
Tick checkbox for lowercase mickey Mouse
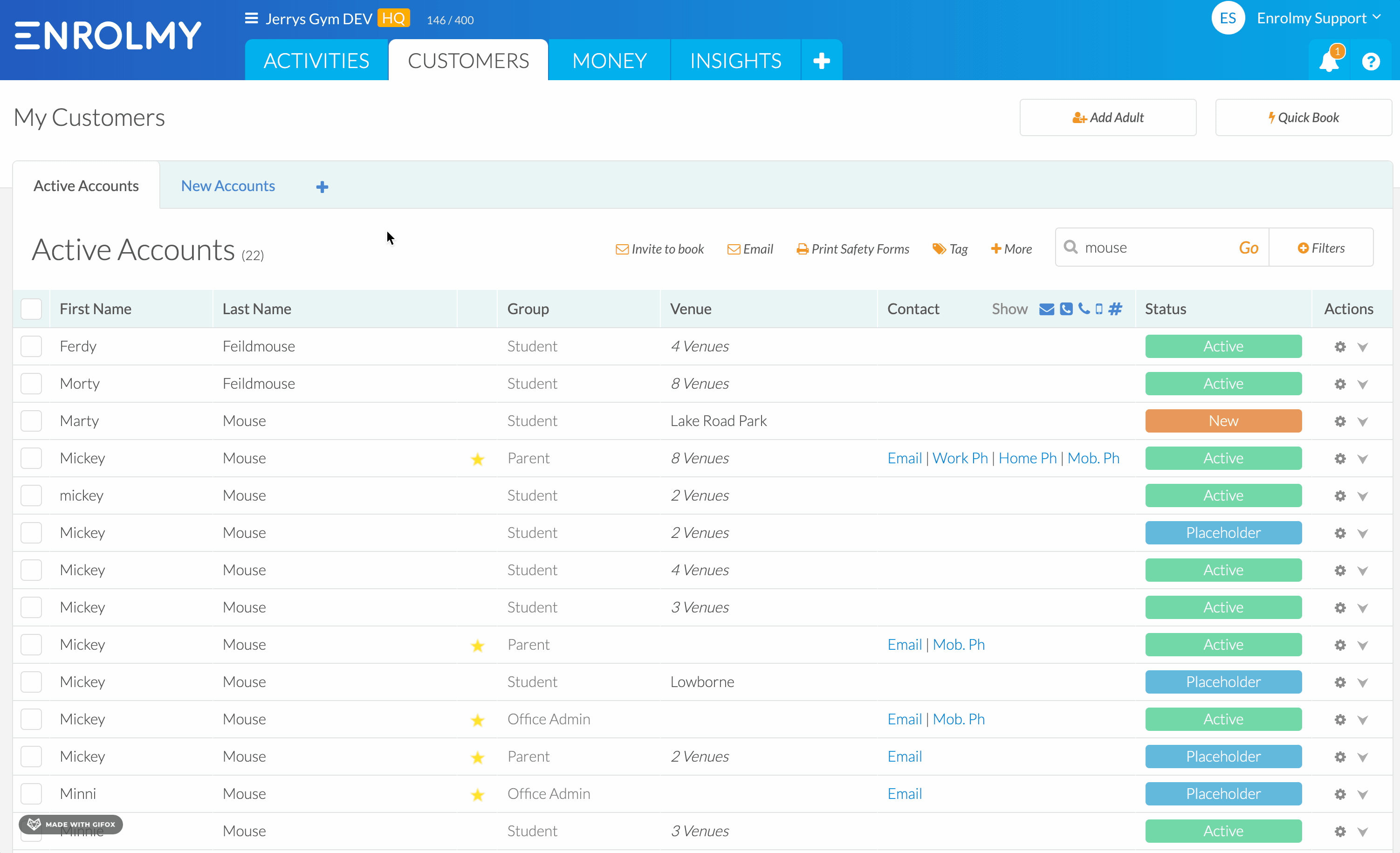[x=31, y=495]
